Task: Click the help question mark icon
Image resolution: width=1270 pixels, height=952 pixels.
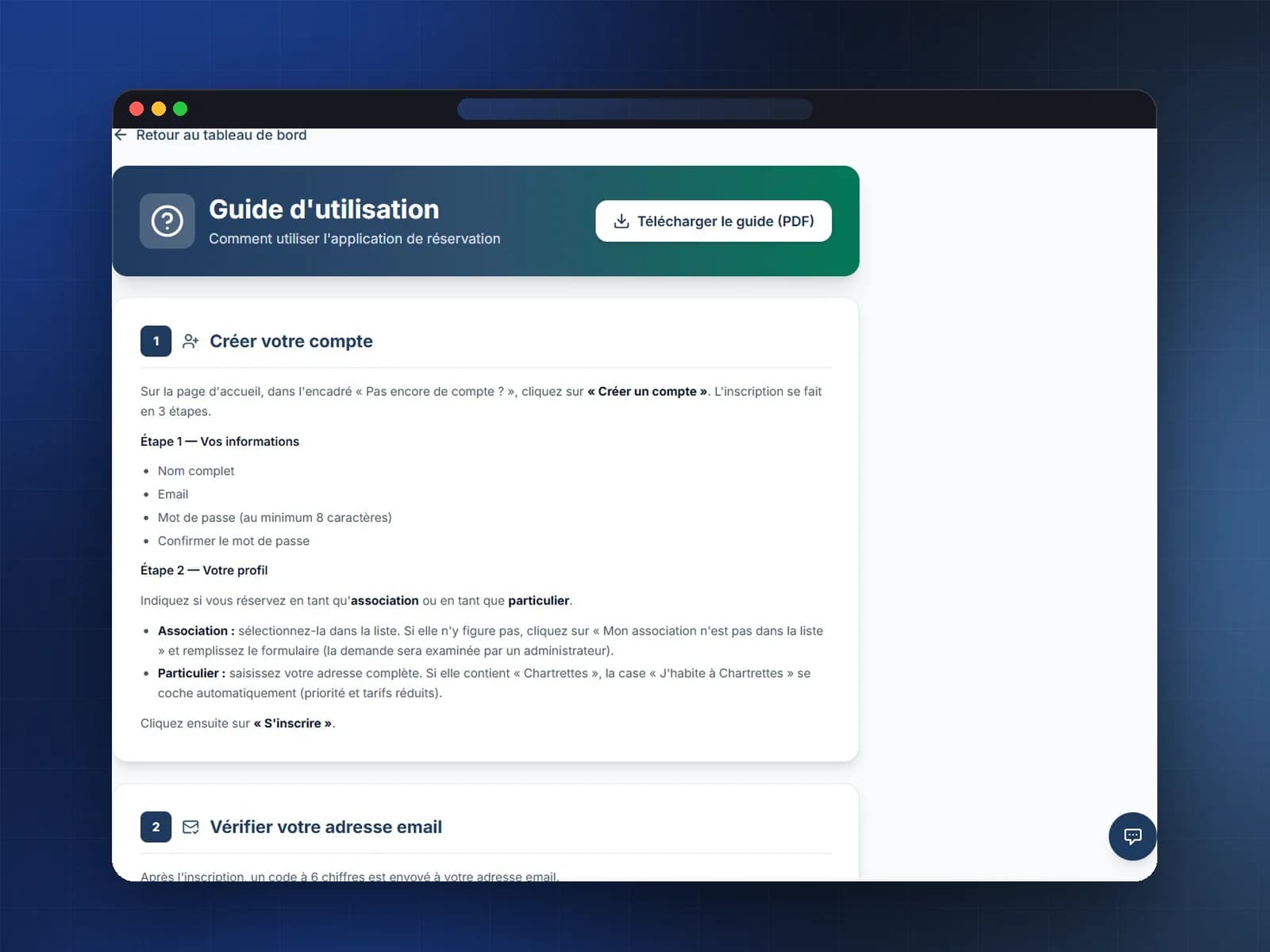Action: click(x=167, y=221)
